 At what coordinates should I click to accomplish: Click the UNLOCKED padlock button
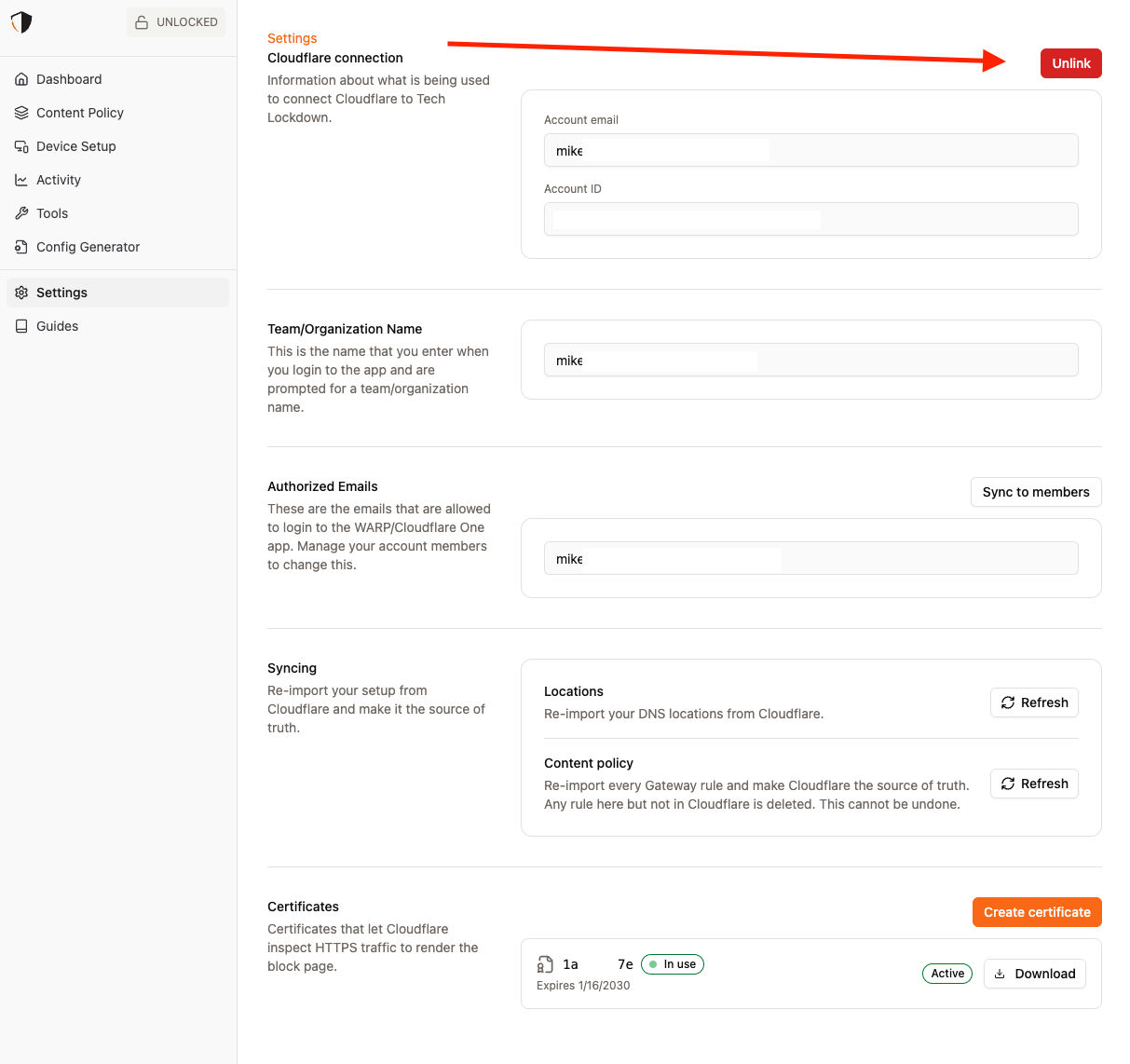tap(176, 22)
